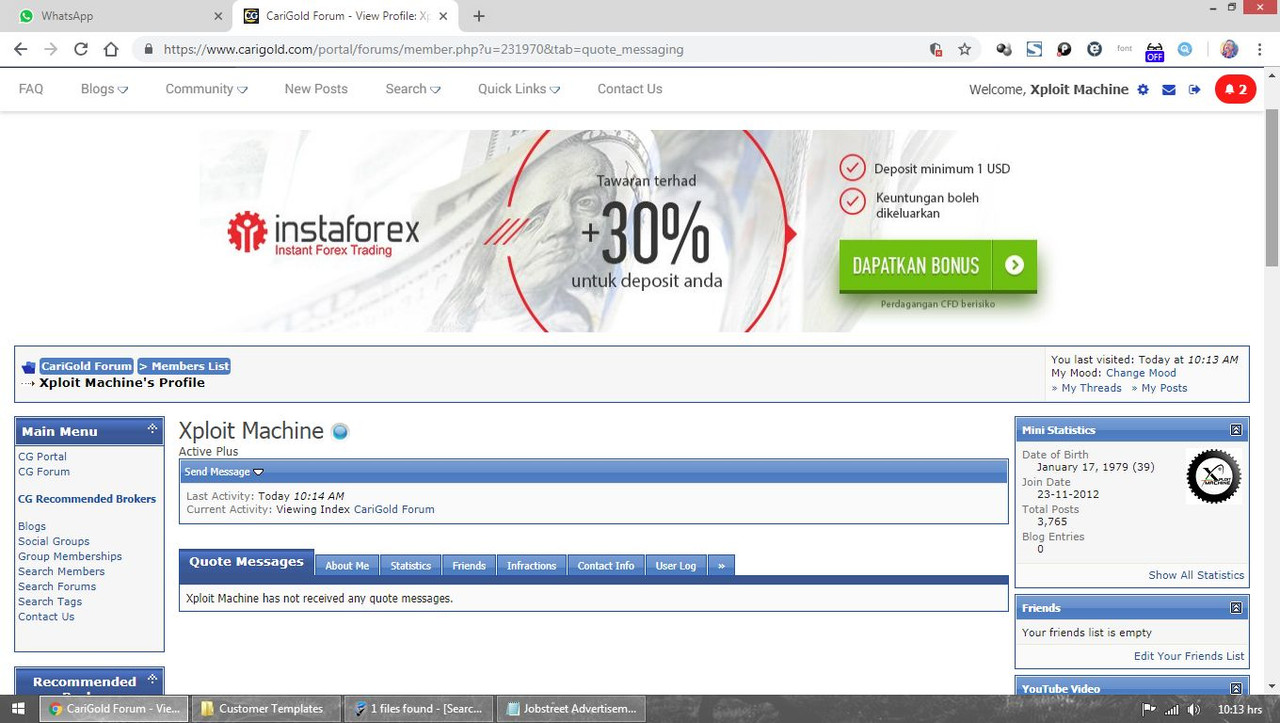Switch to the WhatsApp tab
The image size is (1280, 723).
(x=116, y=16)
